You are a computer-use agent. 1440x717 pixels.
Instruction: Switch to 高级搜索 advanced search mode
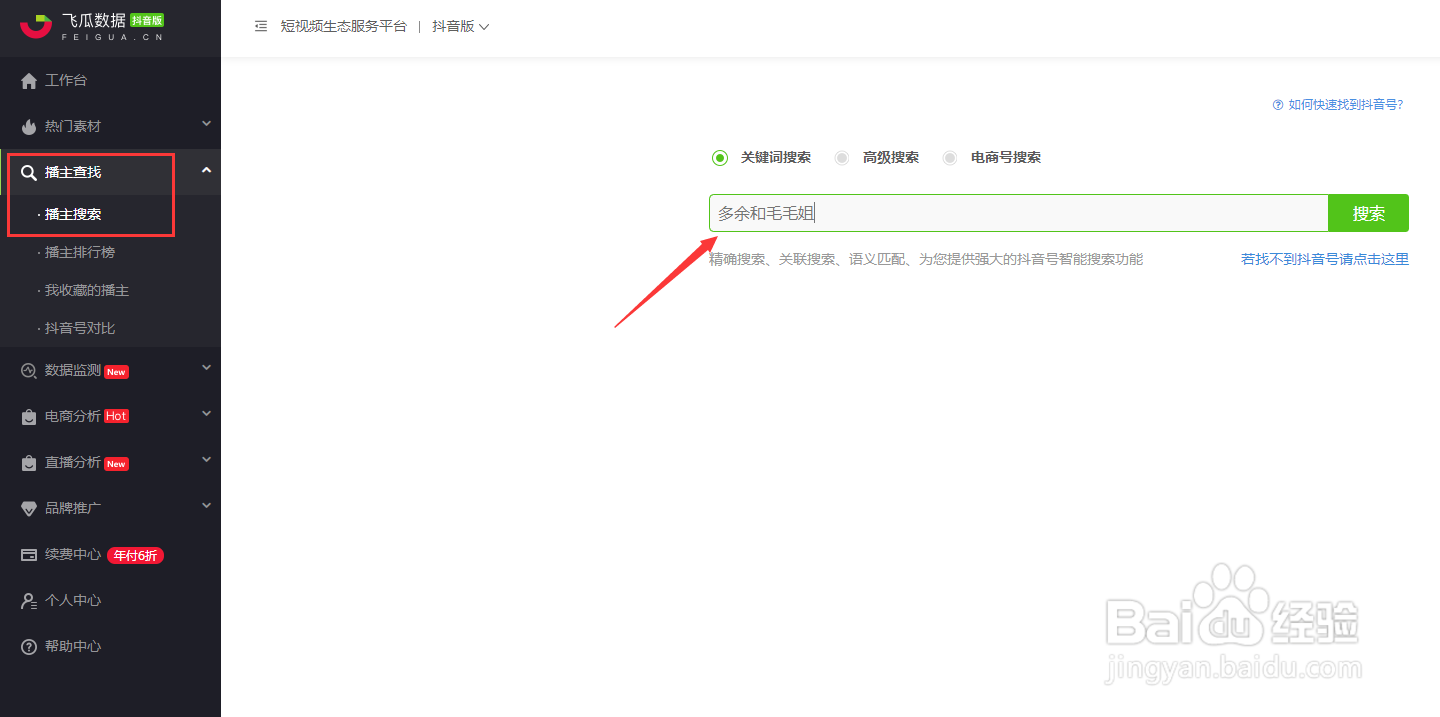pos(842,157)
